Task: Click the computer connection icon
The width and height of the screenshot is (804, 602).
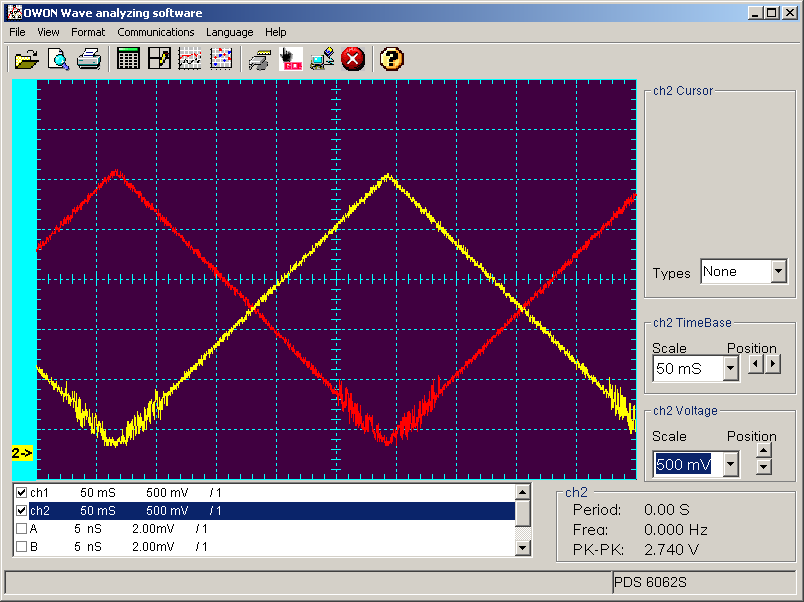Action: (322, 59)
